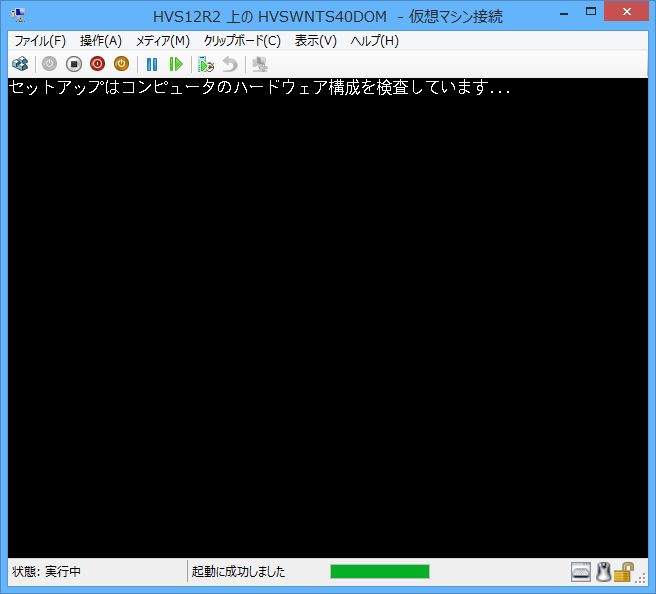Open the ファイル(F) menu
Image resolution: width=656 pixels, height=594 pixels.
click(40, 41)
